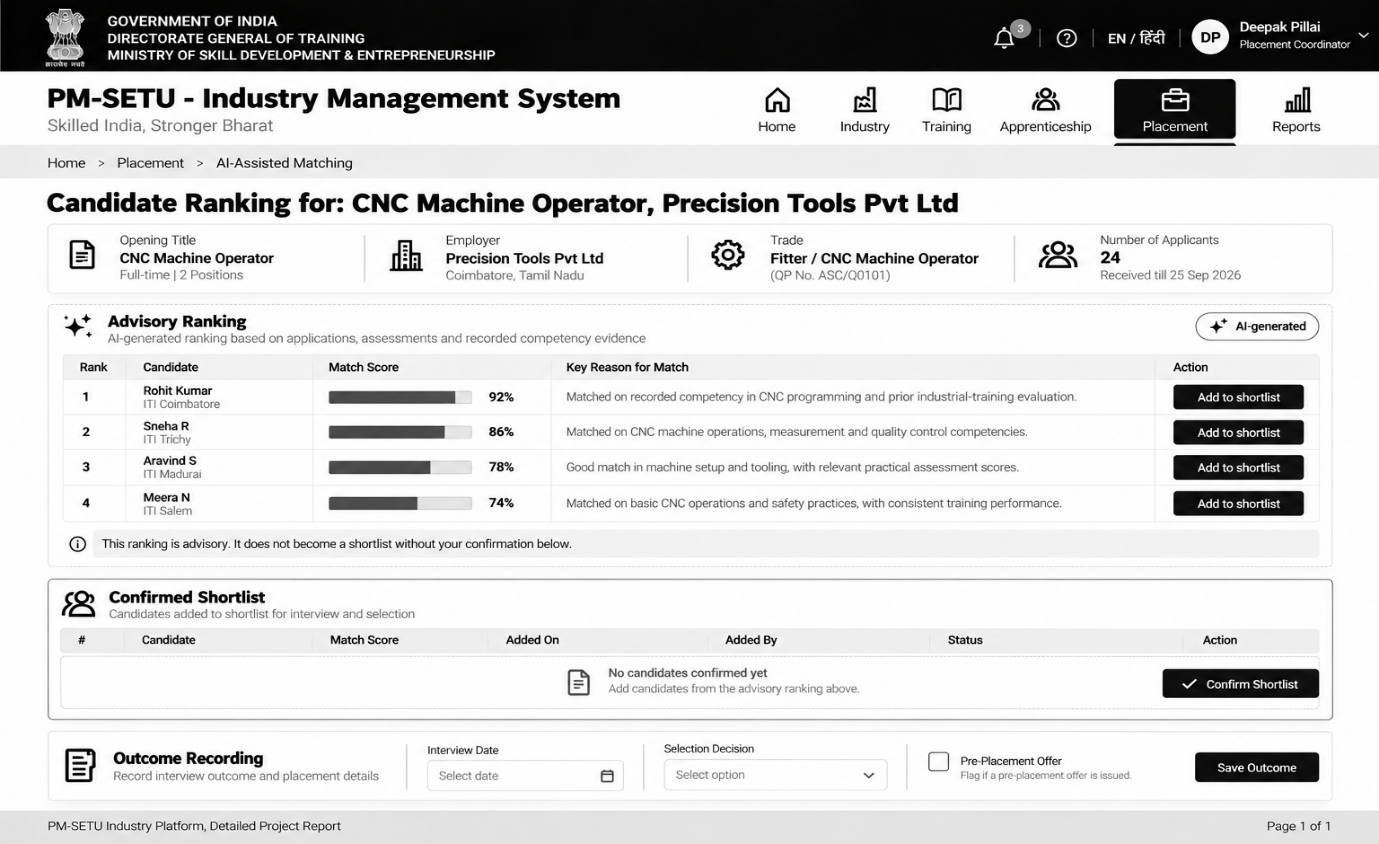Click the Confirm Shortlist button
The height and width of the screenshot is (844, 1379).
(x=1240, y=684)
